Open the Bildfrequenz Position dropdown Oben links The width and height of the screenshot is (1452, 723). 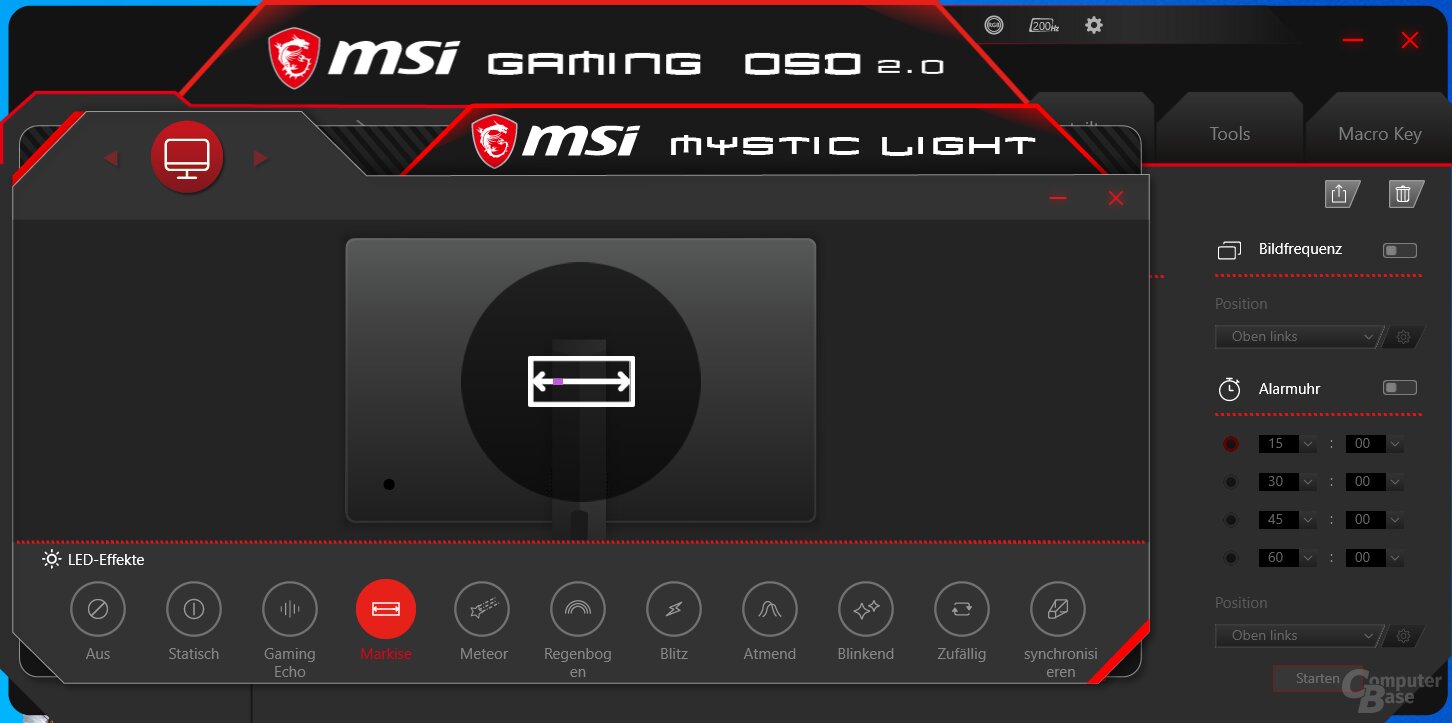pyautogui.click(x=1297, y=337)
